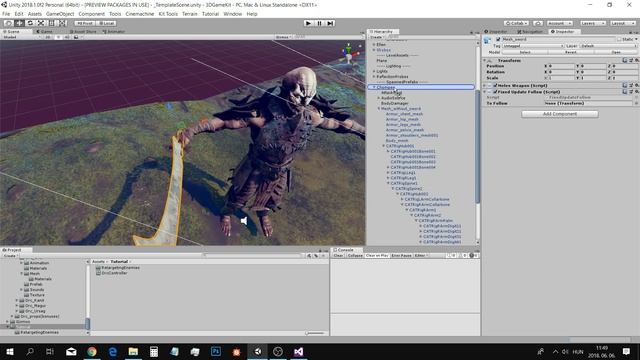640x360 pixels.
Task: Click Console Clear button
Action: [x=338, y=256]
